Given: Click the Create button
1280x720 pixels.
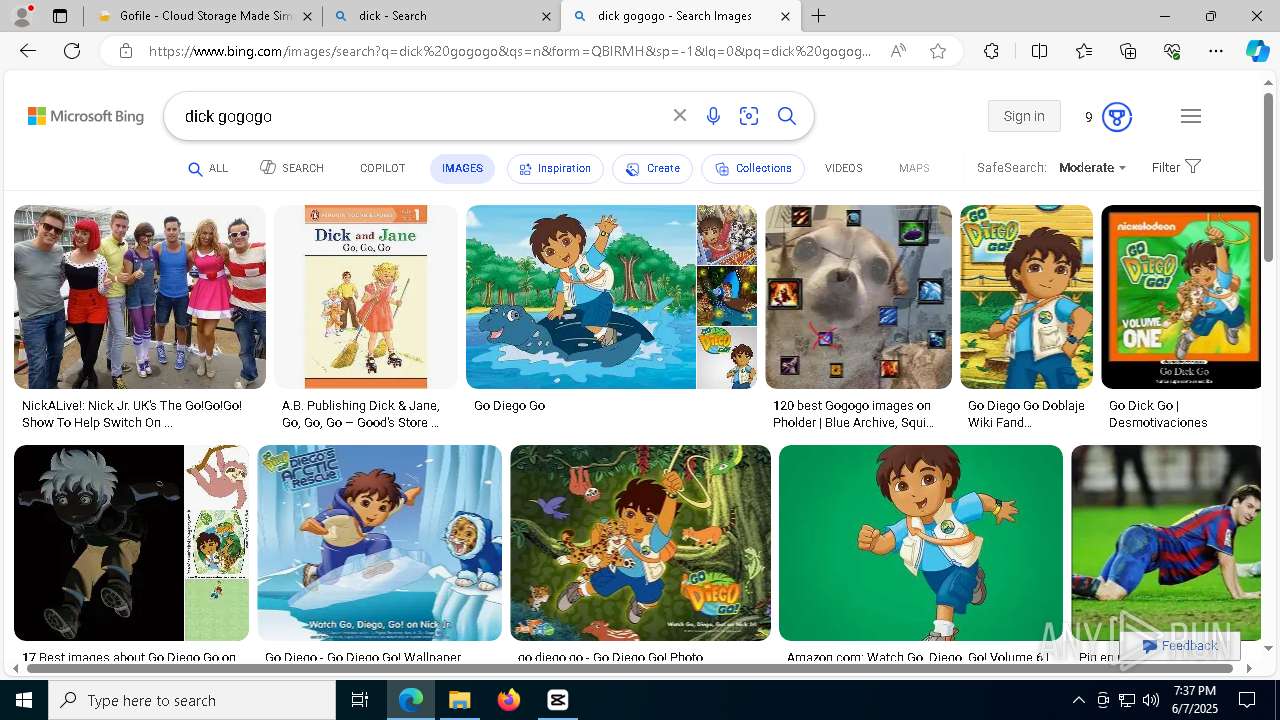Looking at the screenshot, I should (652, 168).
